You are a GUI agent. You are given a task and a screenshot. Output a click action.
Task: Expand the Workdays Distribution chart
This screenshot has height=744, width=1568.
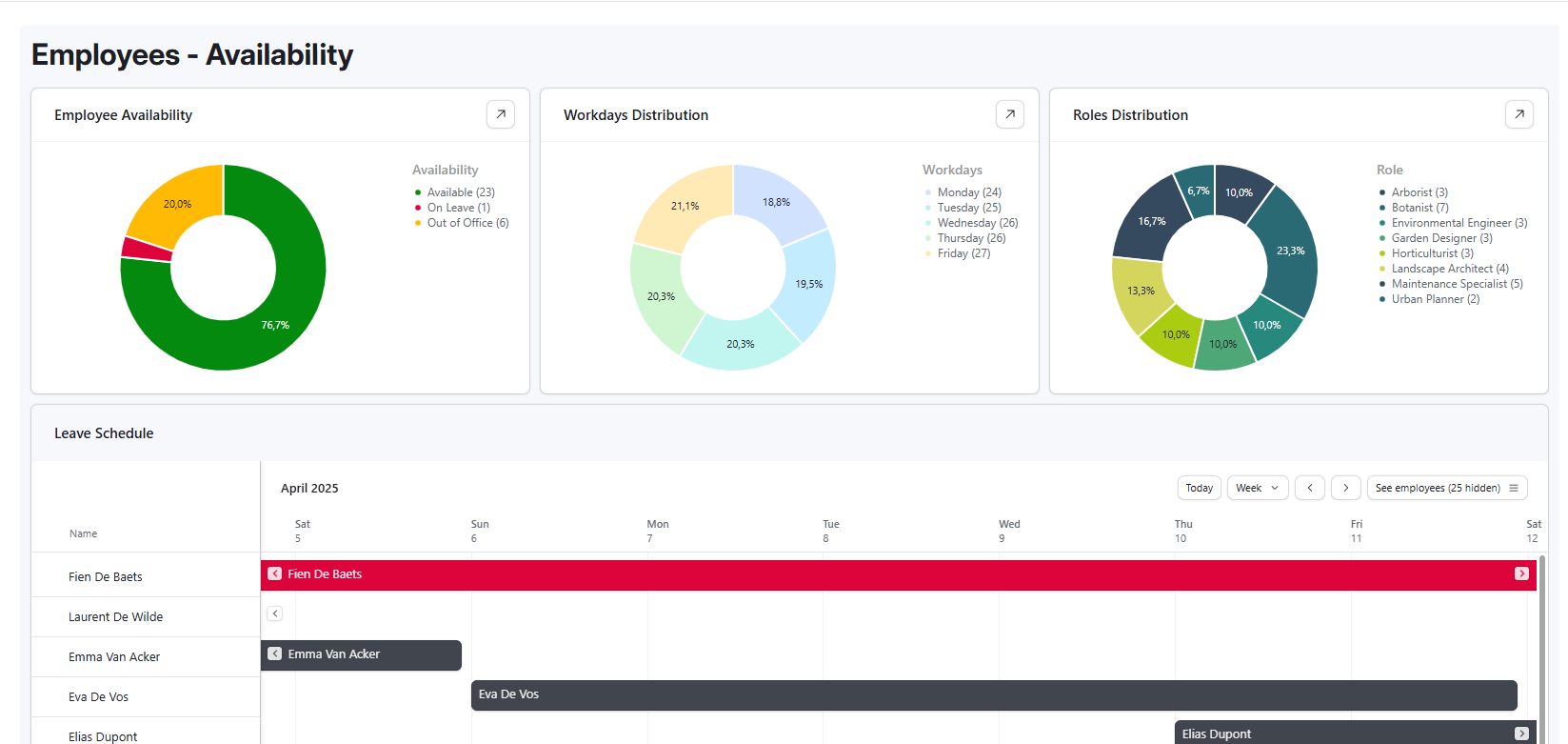pos(1010,114)
